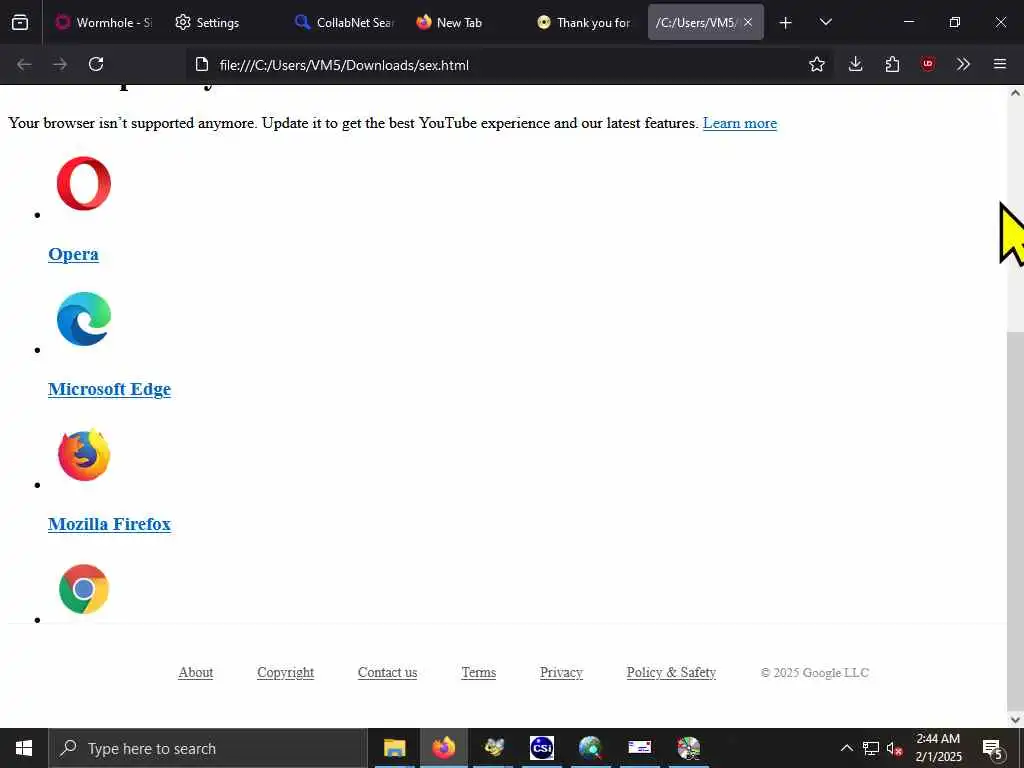Open the Opera link
This screenshot has height=768, width=1024.
click(73, 254)
